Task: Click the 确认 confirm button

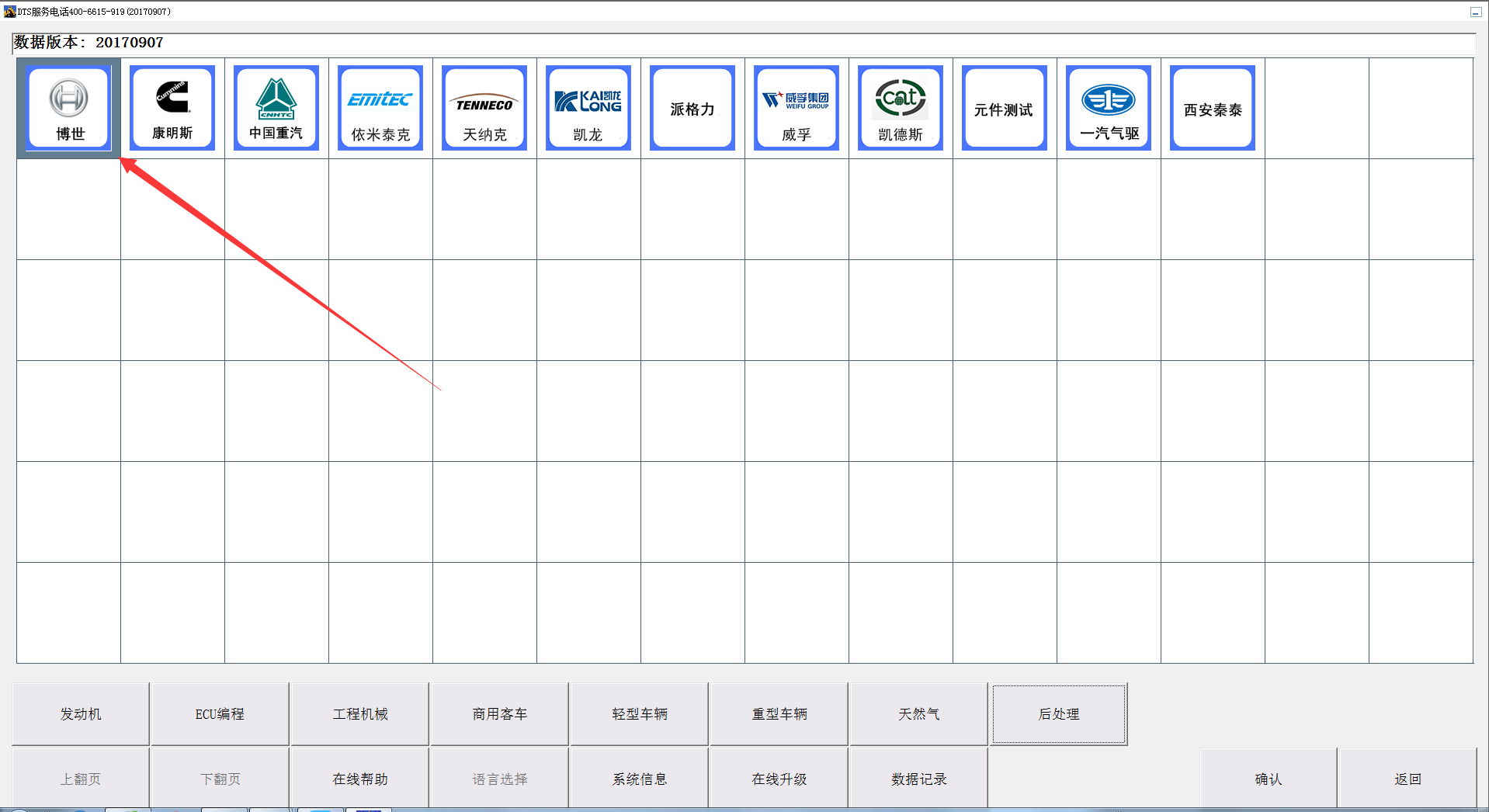Action: (x=1269, y=779)
